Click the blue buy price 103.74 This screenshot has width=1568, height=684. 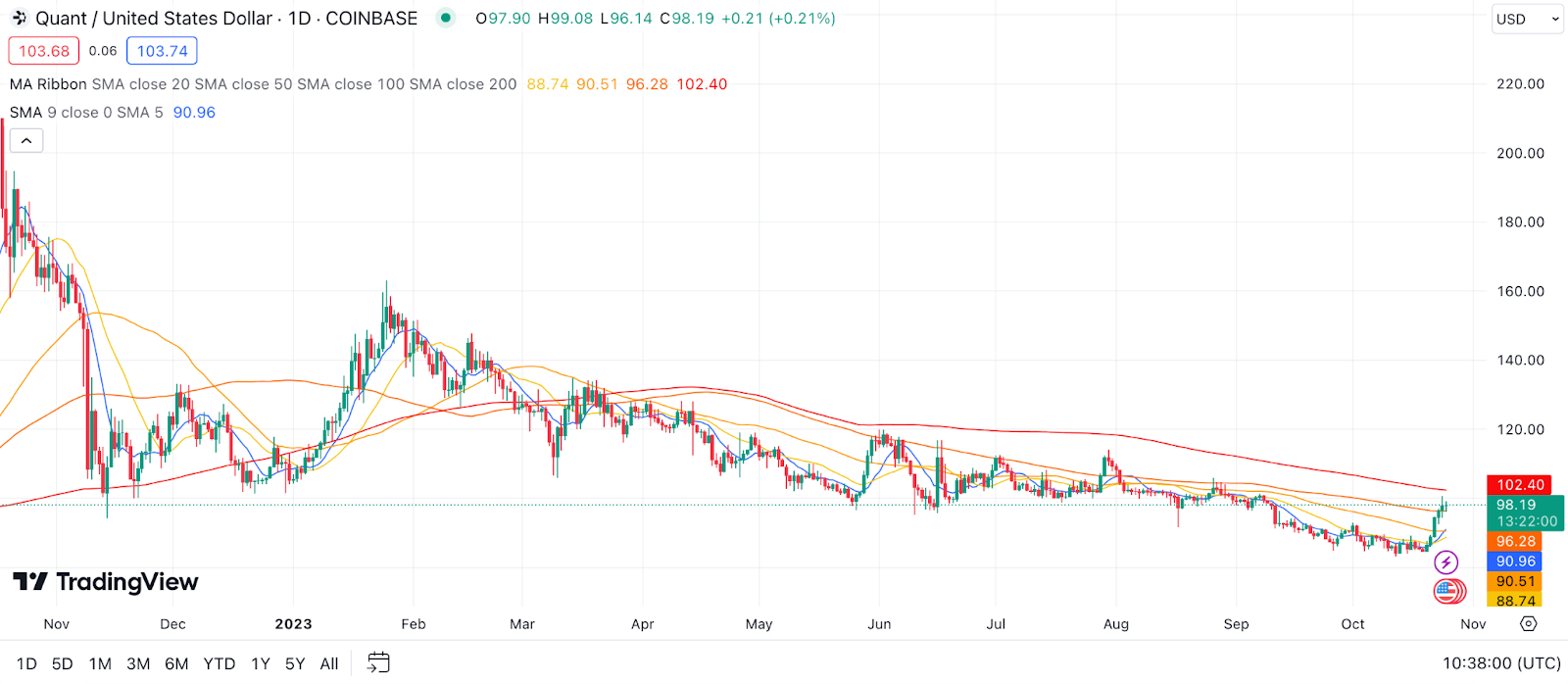[162, 51]
